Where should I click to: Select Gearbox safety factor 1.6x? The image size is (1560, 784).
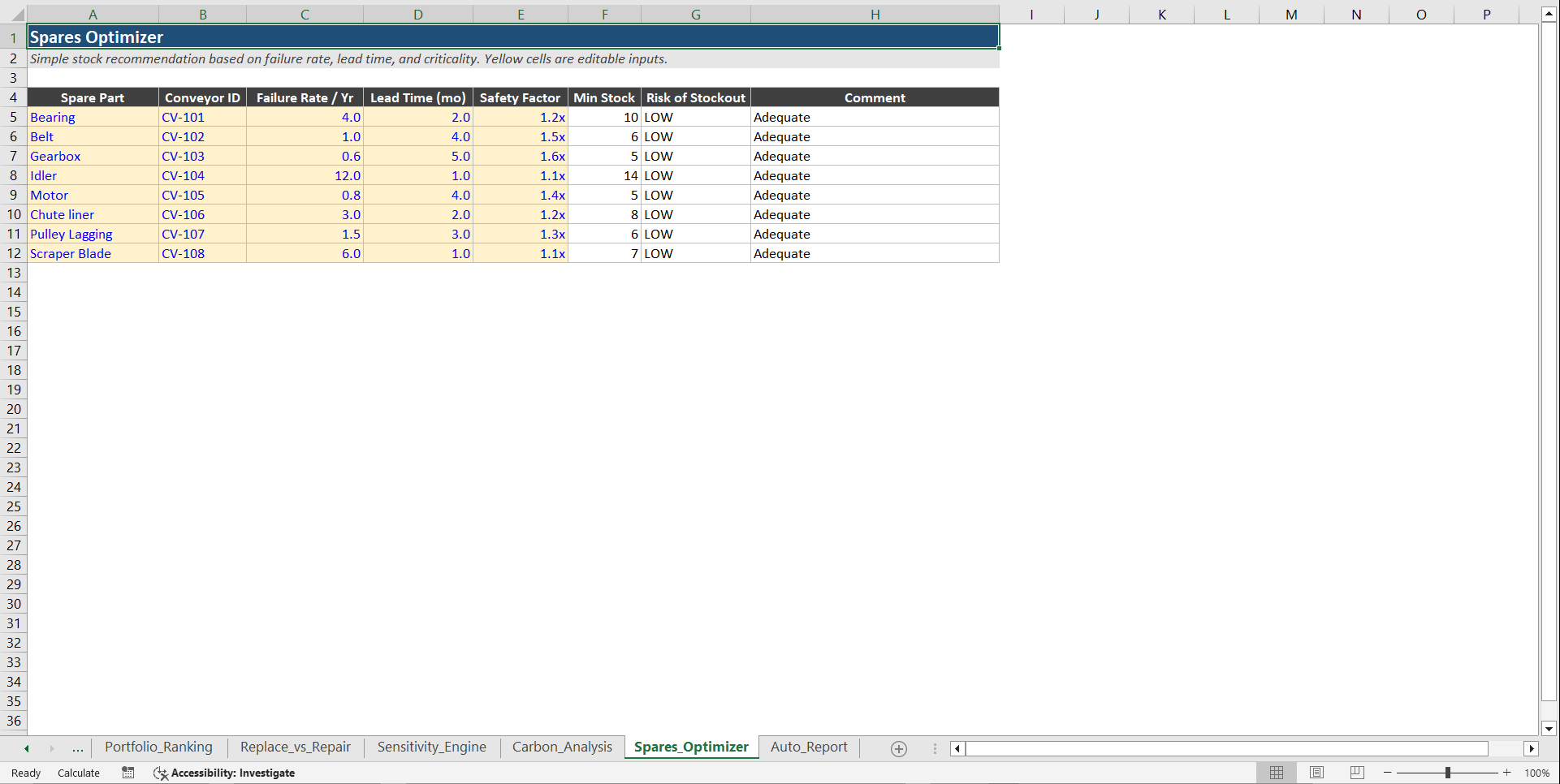520,156
